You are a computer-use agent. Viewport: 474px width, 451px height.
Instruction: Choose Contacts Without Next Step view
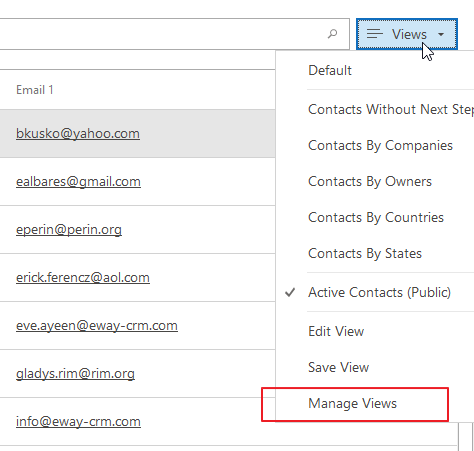(x=391, y=109)
